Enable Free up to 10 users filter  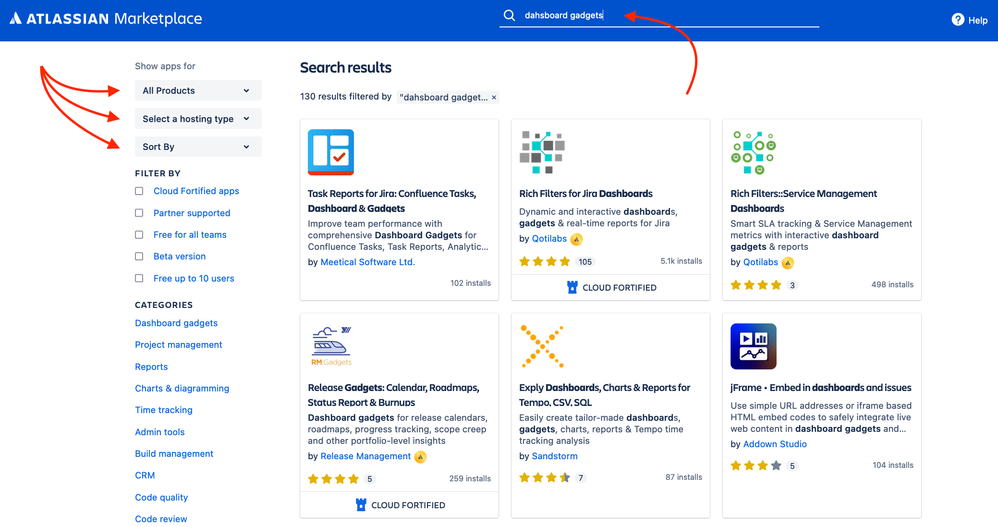(x=139, y=278)
